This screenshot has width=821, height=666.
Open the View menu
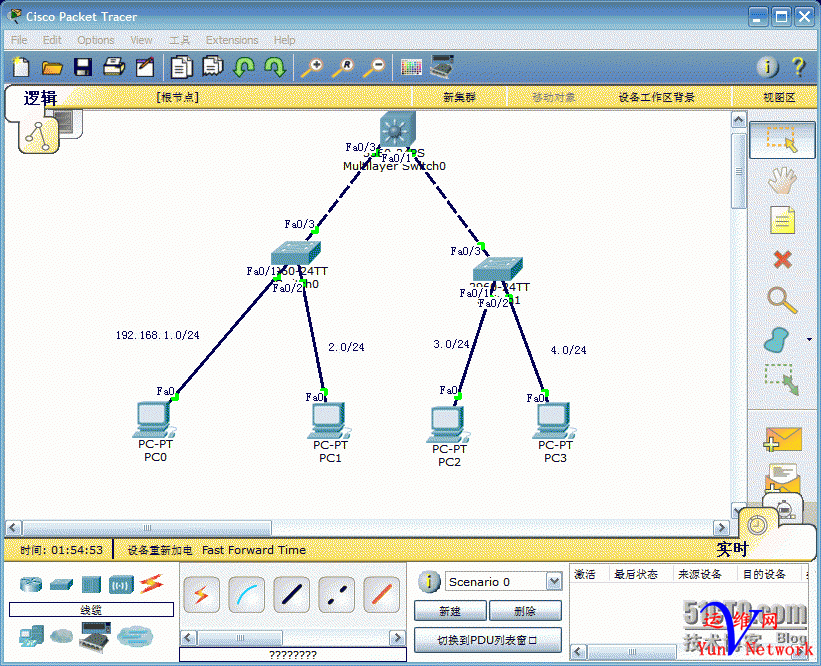click(141, 40)
